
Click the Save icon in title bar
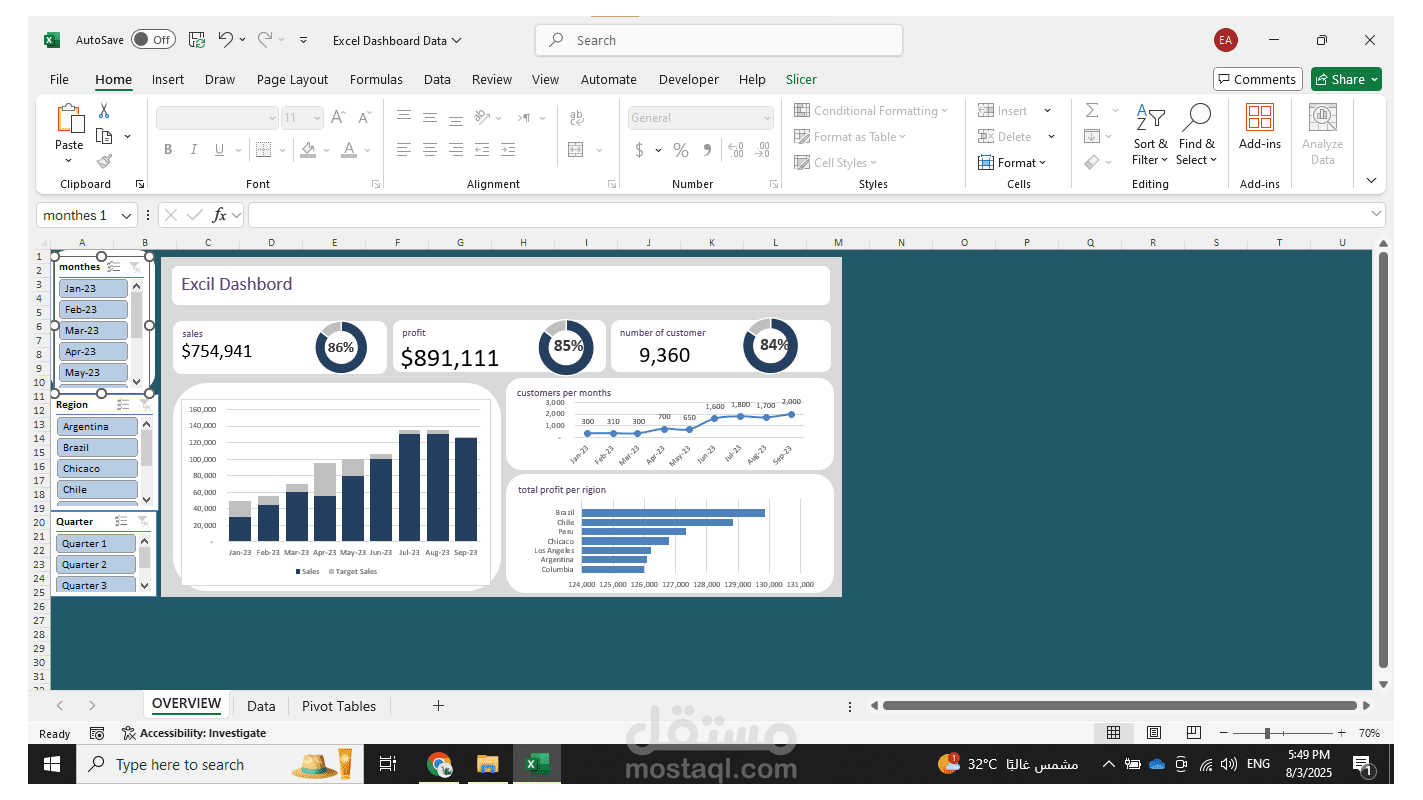coord(197,40)
